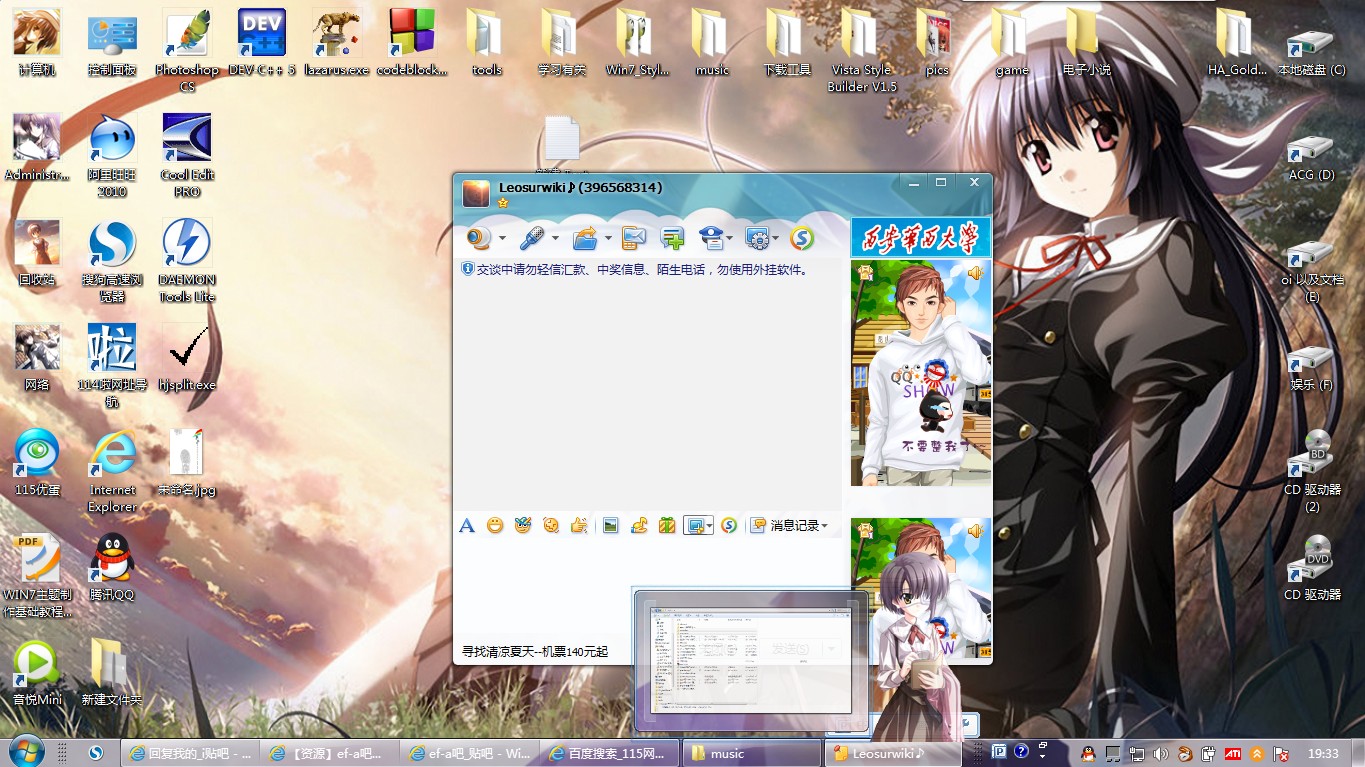Viewport: 1365px width, 767px height.
Task: Click the contact's QQ show avatar image
Action: pyautogui.click(x=921, y=373)
